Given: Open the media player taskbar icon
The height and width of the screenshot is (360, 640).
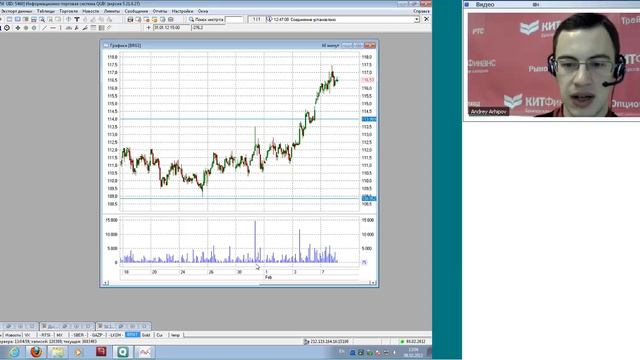Looking at the screenshot, I should (x=79, y=352).
